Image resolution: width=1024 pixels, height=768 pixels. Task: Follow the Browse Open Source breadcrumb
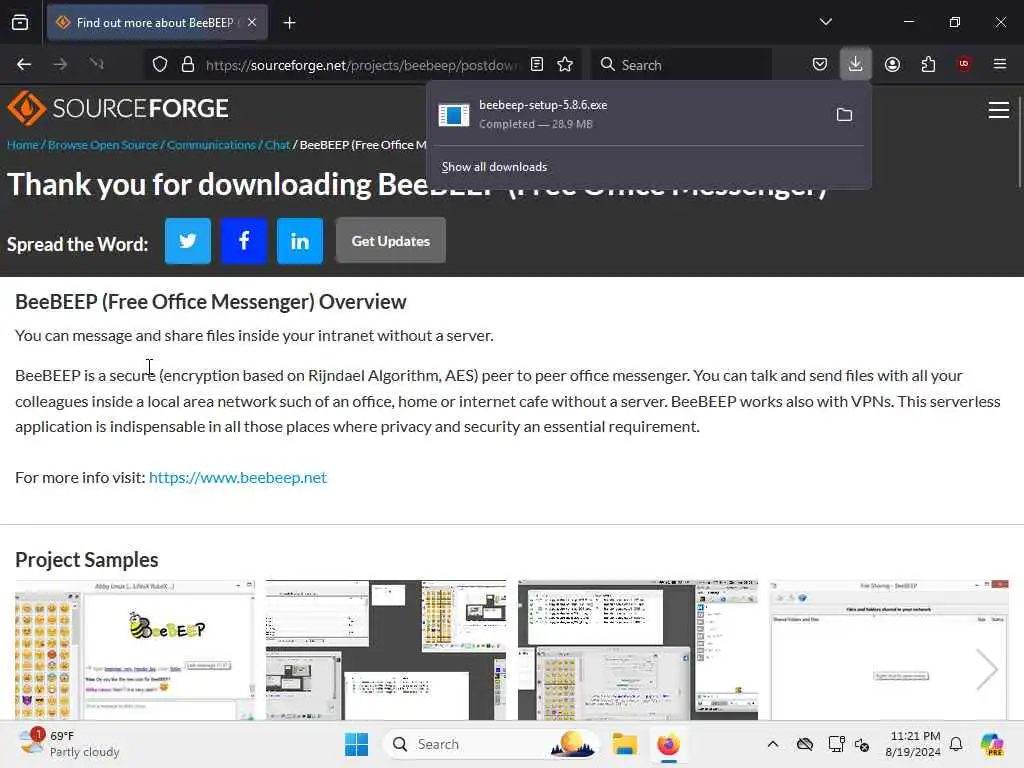point(103,145)
